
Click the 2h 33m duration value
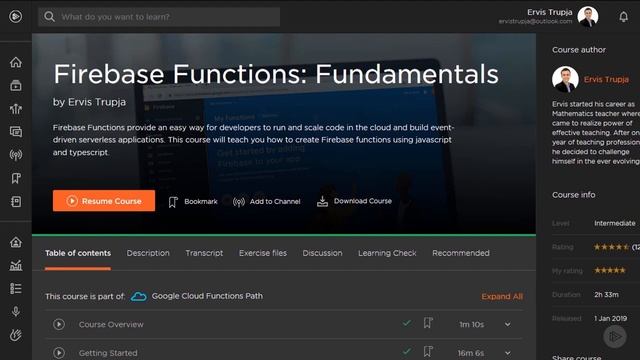tap(607, 294)
